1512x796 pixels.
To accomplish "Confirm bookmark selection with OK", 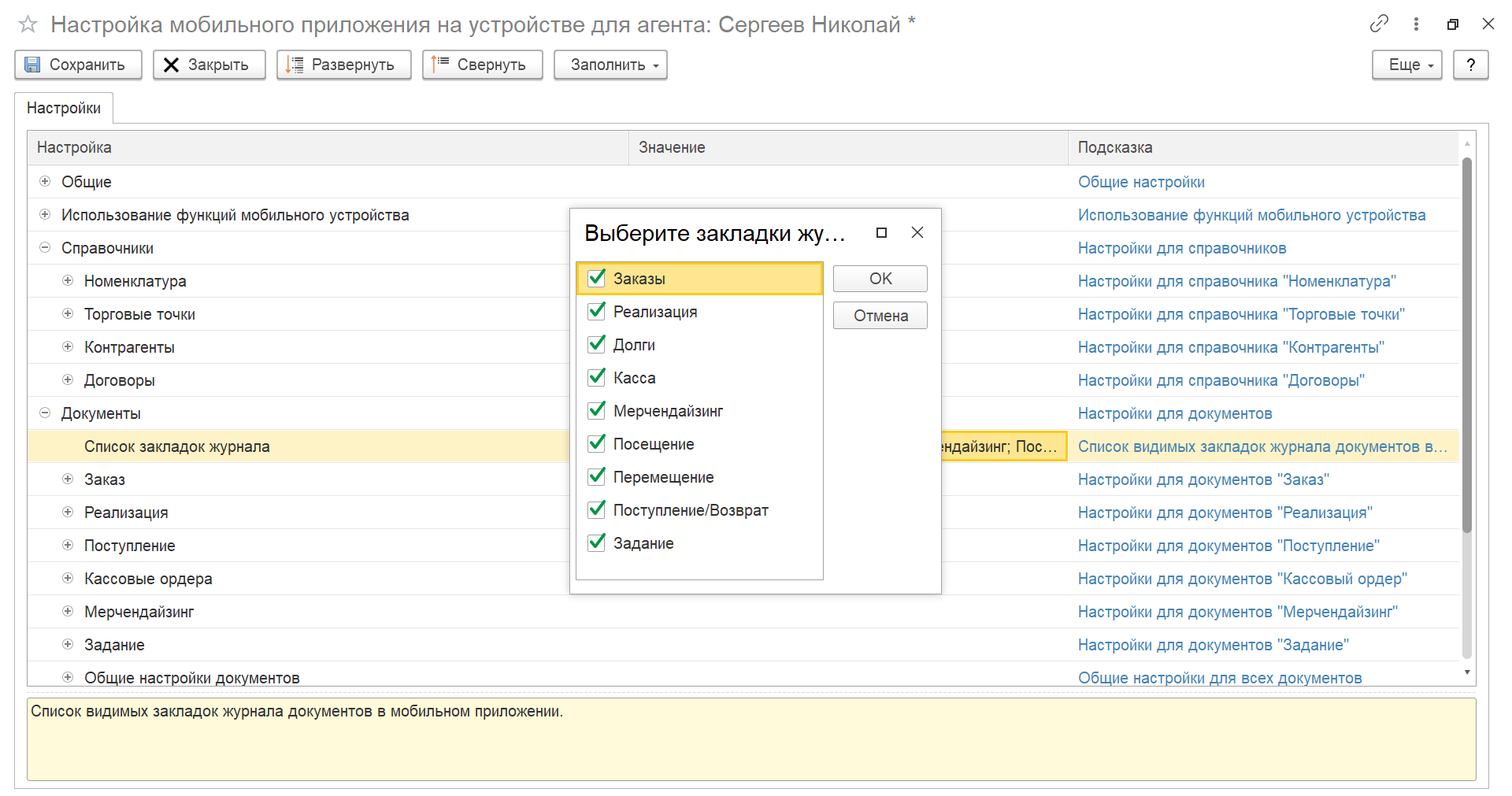I will pyautogui.click(x=880, y=279).
